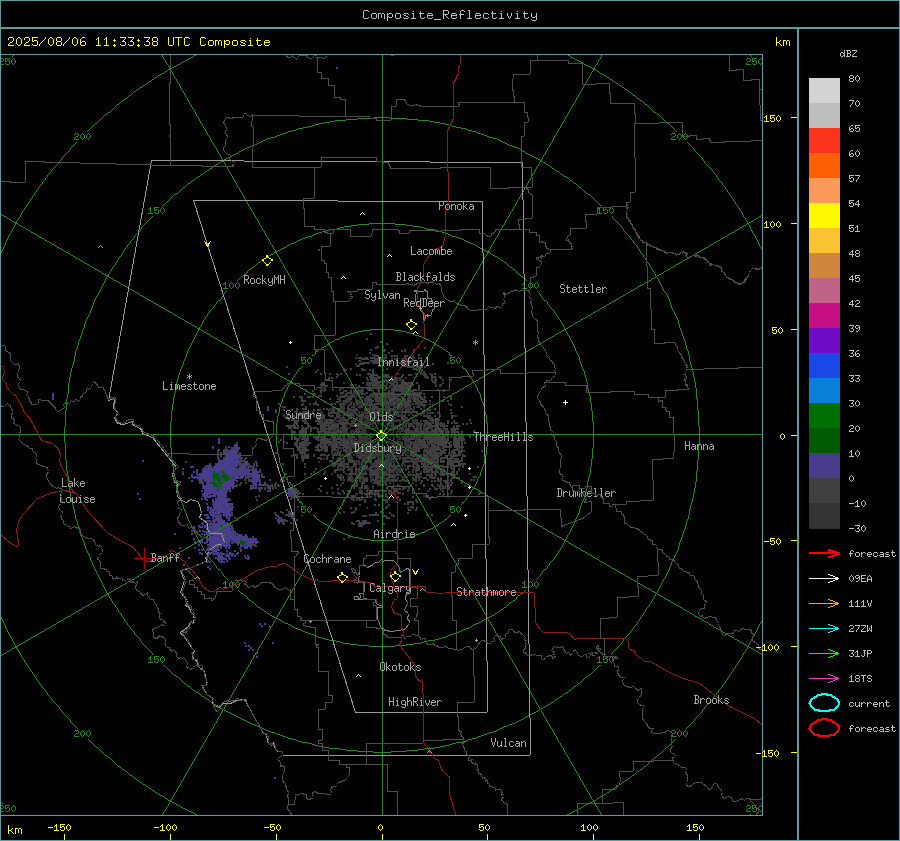Click the green 31JP arrow icon
Image resolution: width=900 pixels, height=841 pixels.
824,653
